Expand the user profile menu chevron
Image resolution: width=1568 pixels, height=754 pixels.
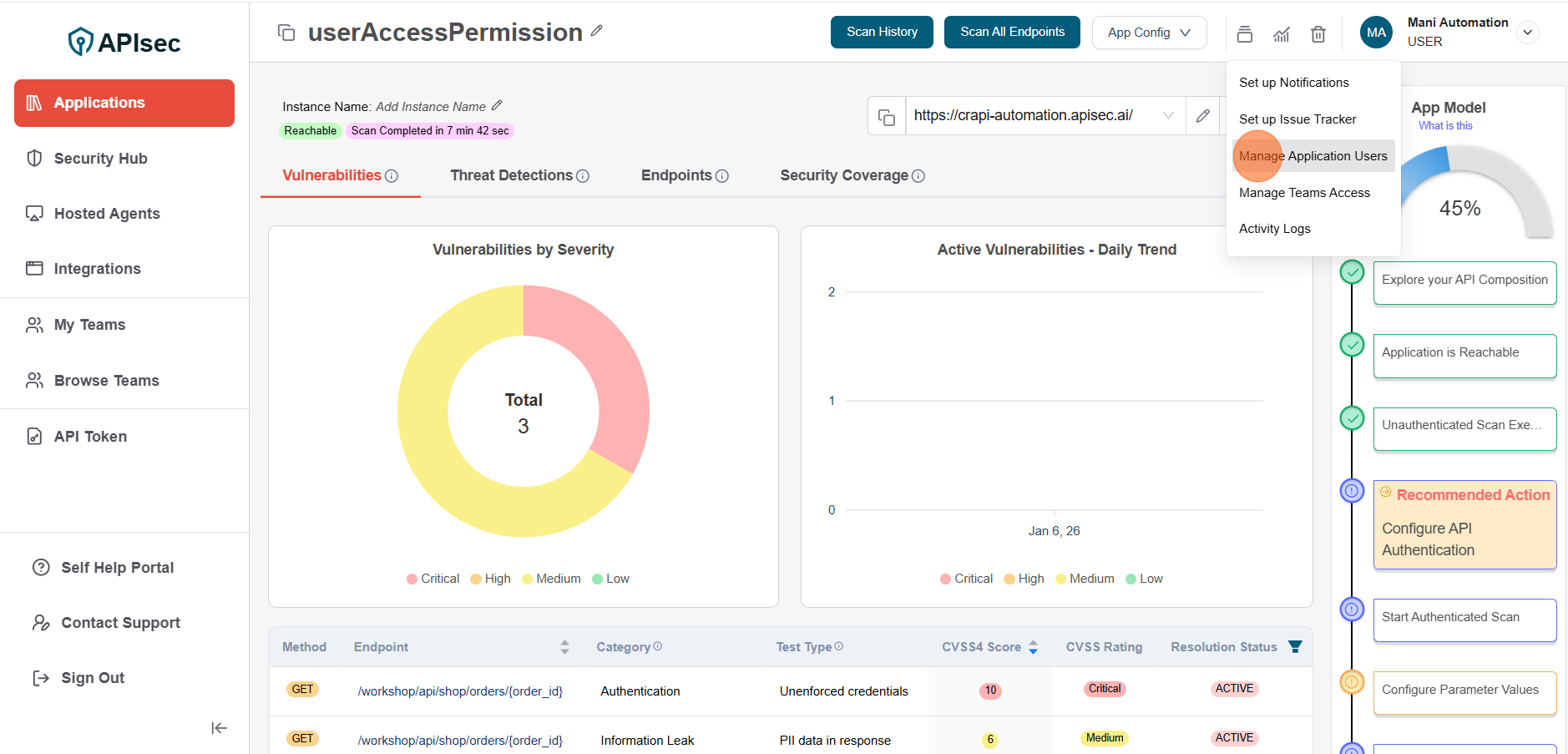1527,33
